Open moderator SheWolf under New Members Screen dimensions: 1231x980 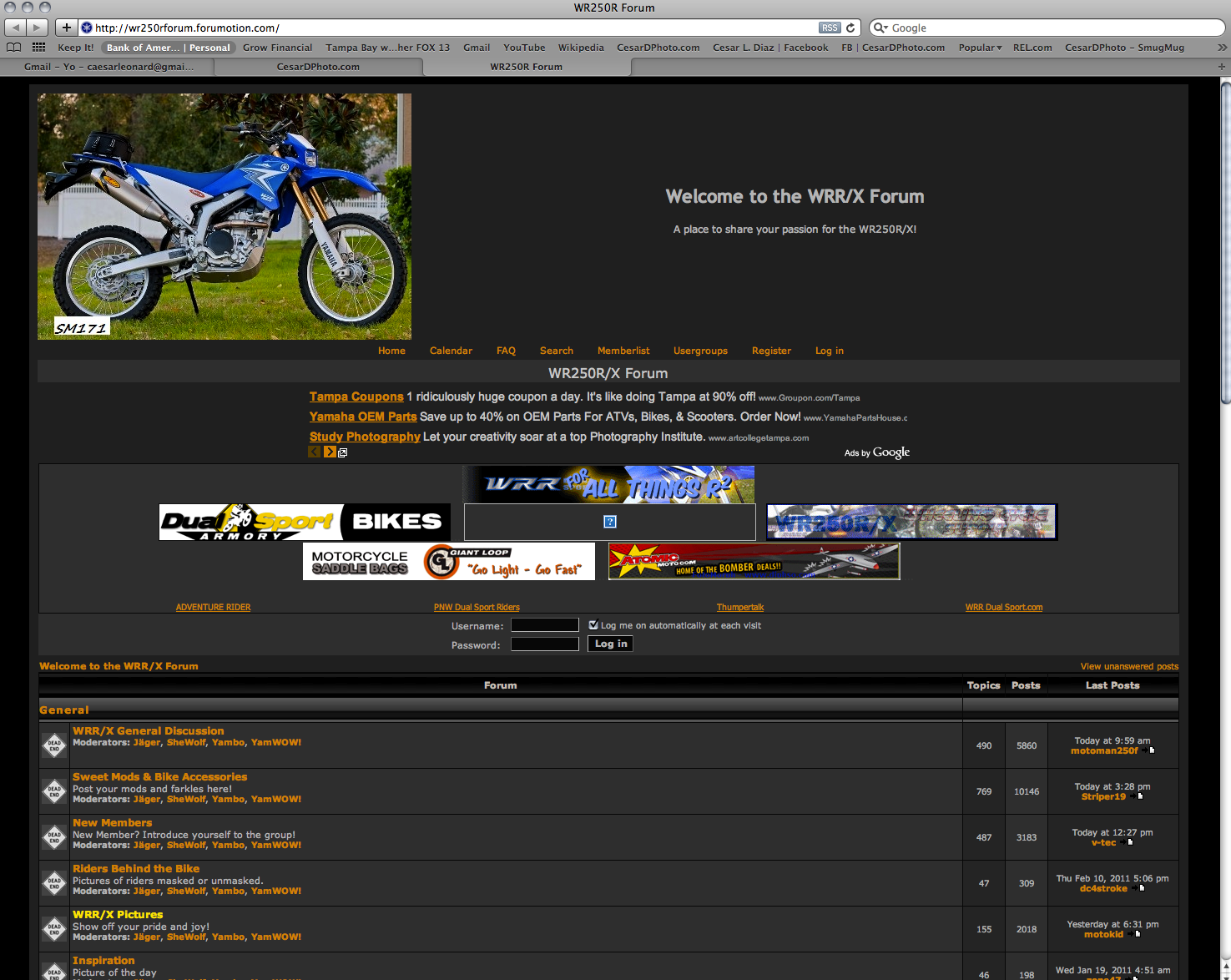click(186, 845)
